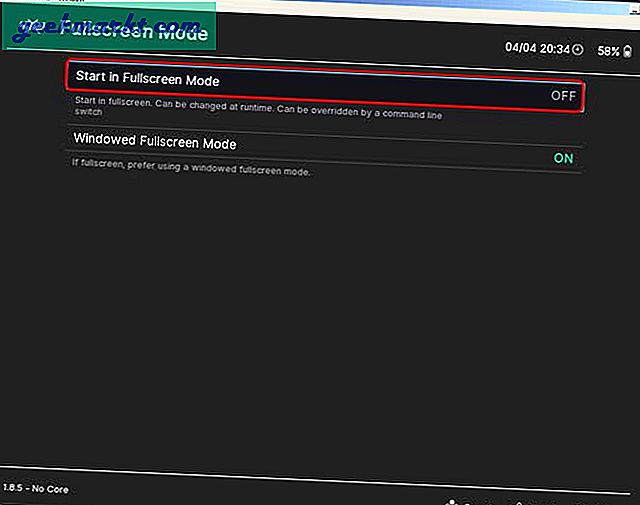Viewport: 640px width, 505px height.
Task: Click the 58% battery percentage text
Action: 608,51
